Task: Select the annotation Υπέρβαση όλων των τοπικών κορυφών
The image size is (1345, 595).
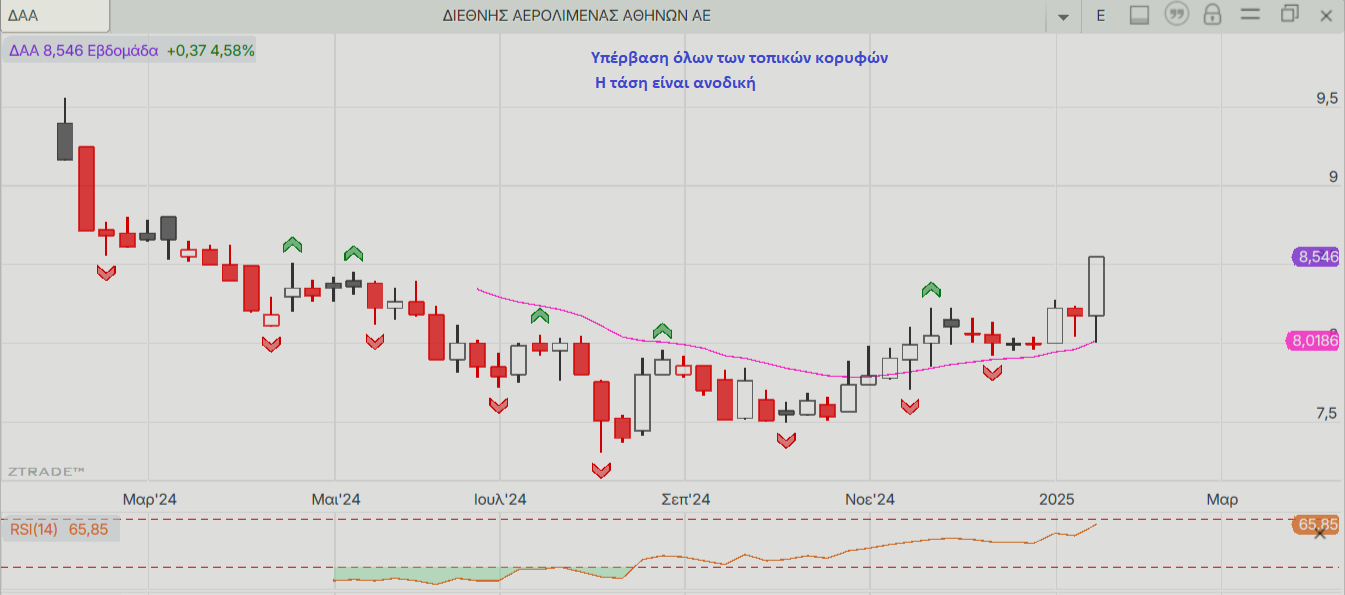Action: (739, 58)
